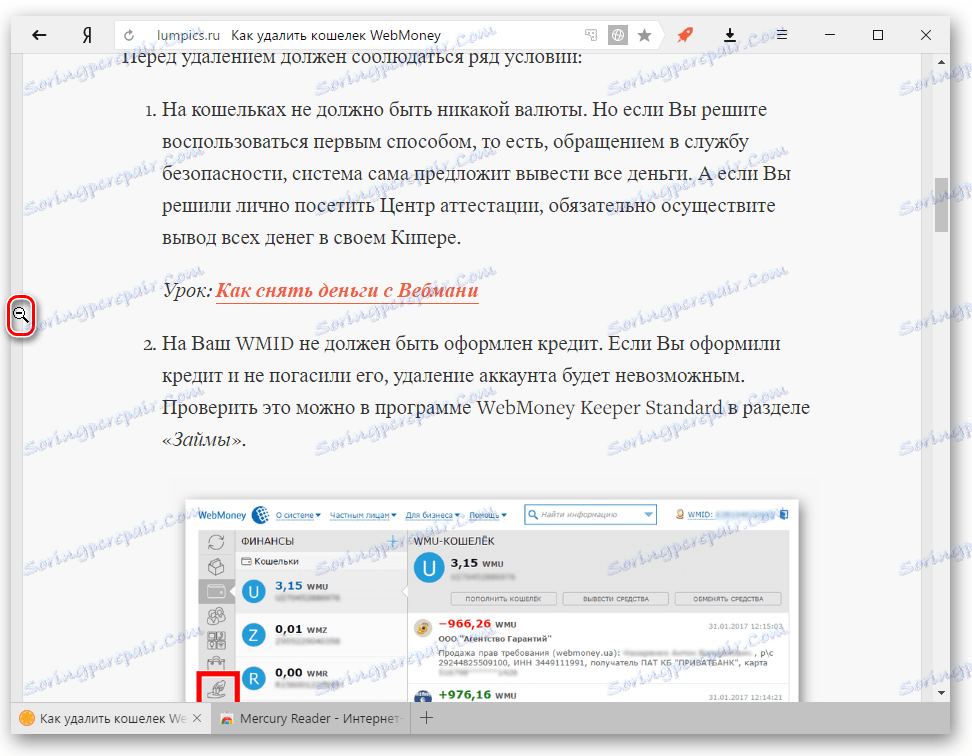This screenshot has width=972, height=756.
Task: Click the zoom-out magnifier on left edge
Action: point(21,316)
